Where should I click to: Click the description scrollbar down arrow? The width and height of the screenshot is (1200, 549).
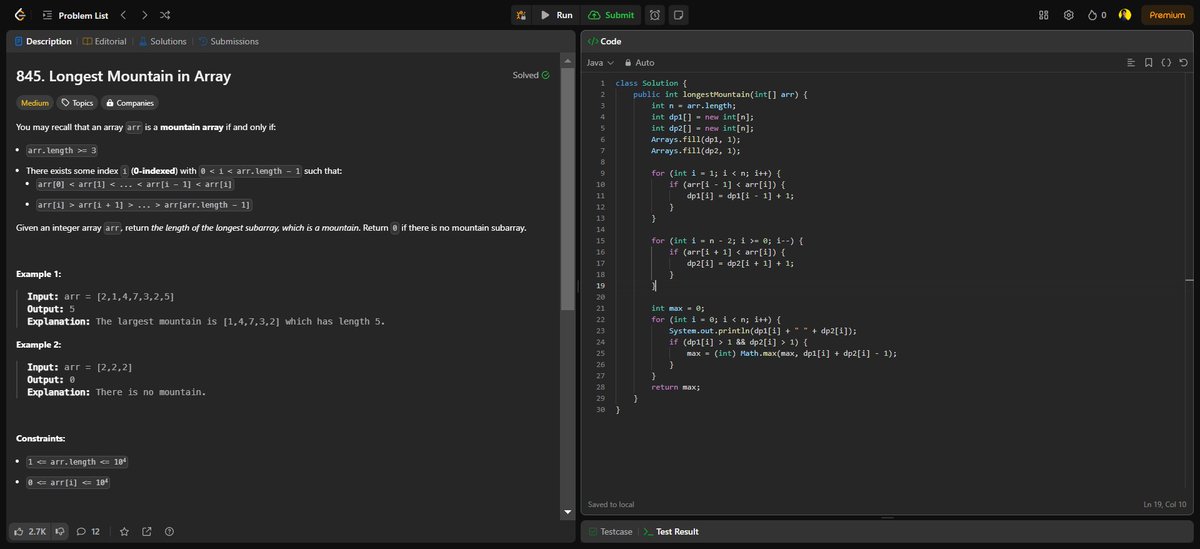coord(568,513)
